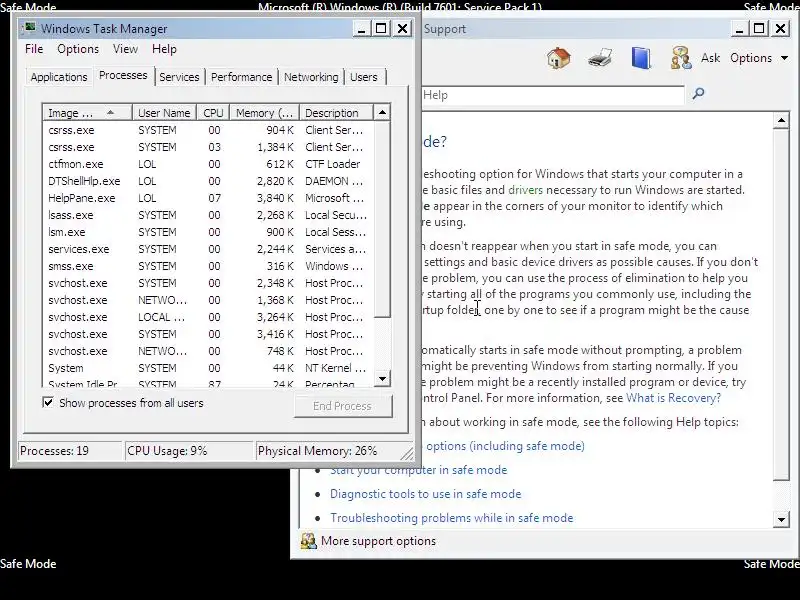
Task: Open the Options dropdown in Help window
Action: 759,58
